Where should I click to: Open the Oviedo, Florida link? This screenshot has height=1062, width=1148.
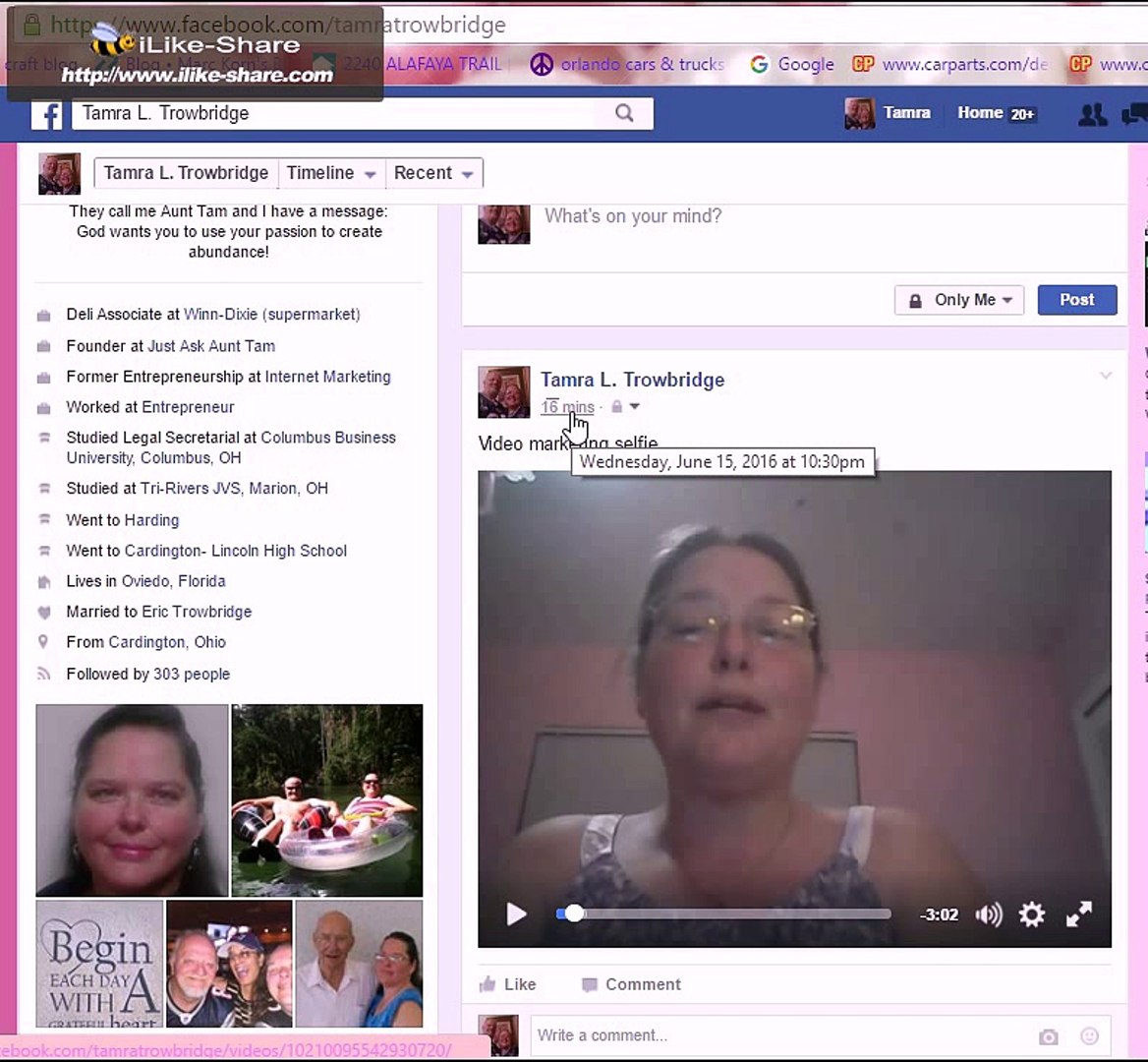tap(174, 581)
